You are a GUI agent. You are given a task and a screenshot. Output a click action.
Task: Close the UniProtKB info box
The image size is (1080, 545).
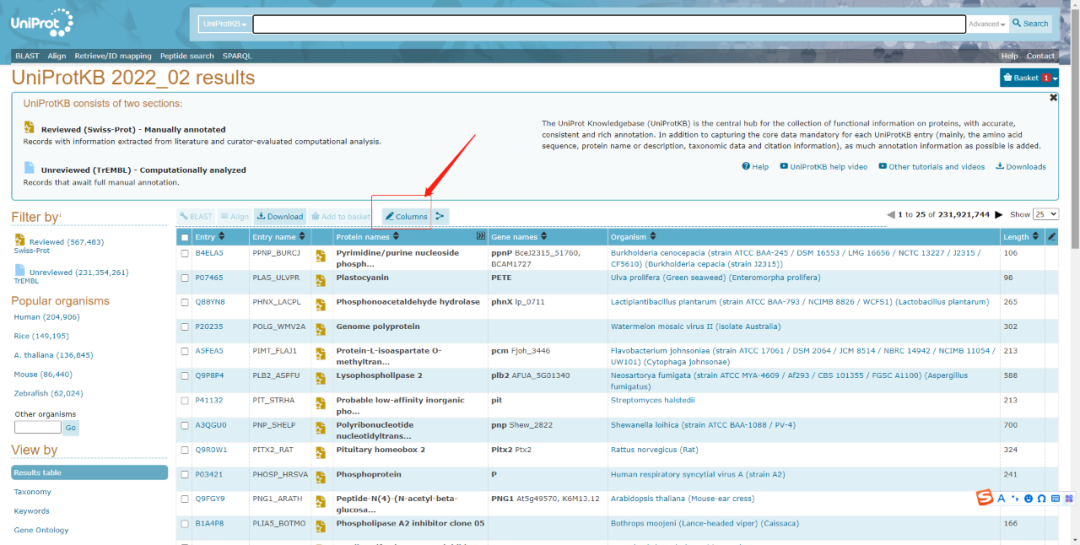point(1053,98)
